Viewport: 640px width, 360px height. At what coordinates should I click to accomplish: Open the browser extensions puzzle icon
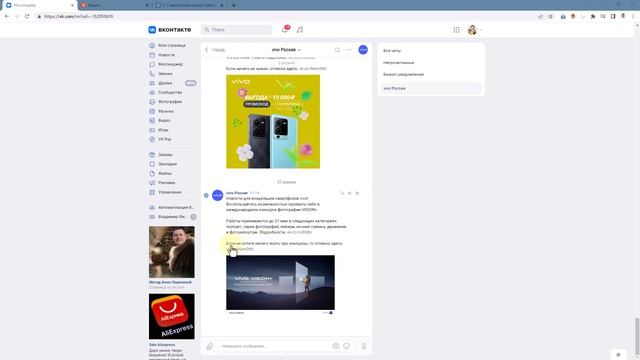[x=593, y=16]
